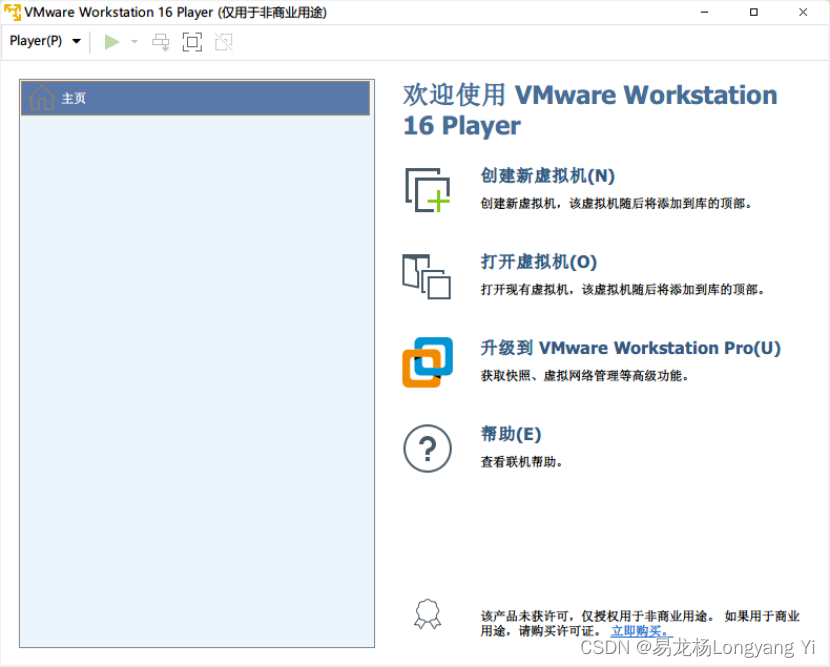Click the VMware Workstation Pro upgrade icon
This screenshot has height=667, width=830.
(428, 363)
